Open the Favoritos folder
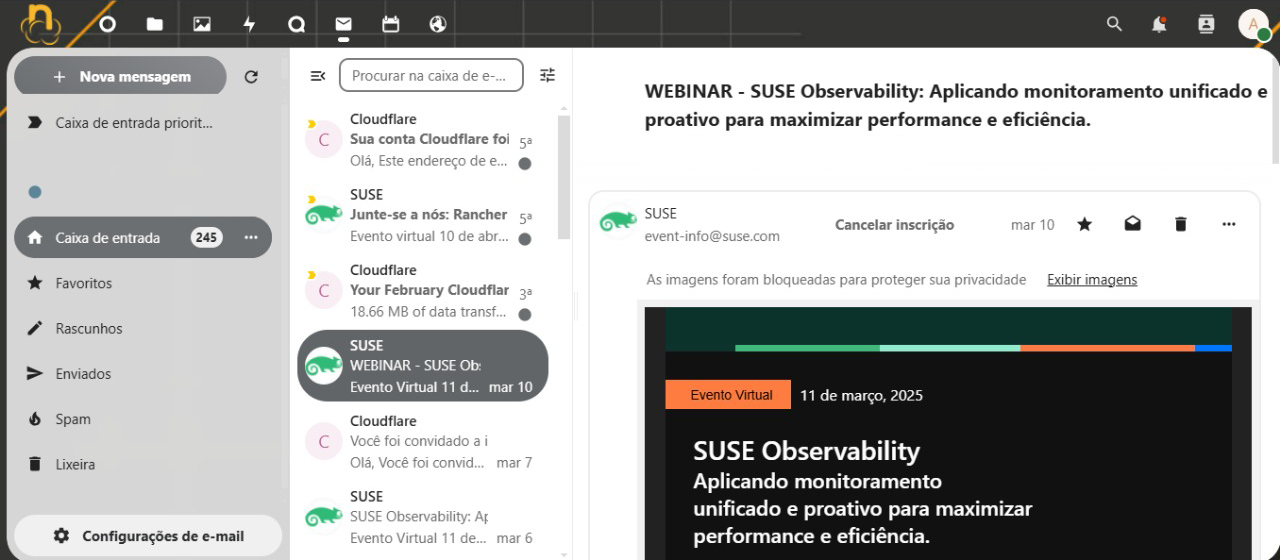1280x560 pixels. coord(143,283)
